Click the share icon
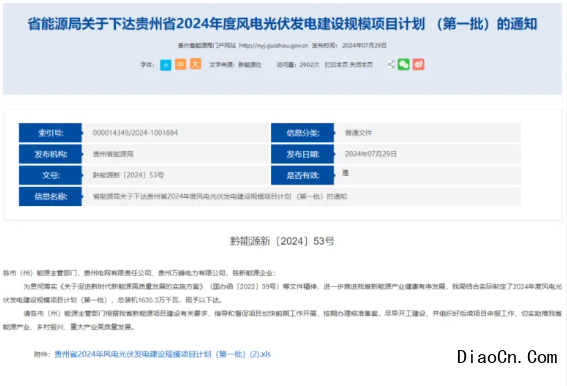The image size is (567, 386). pos(391,65)
